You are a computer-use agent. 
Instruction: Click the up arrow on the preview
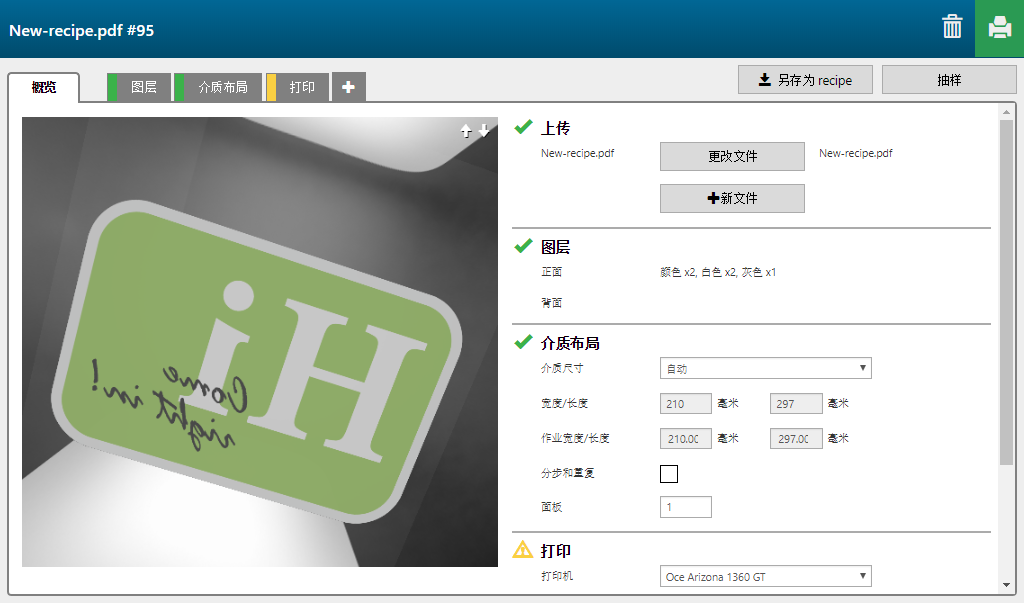[x=466, y=131]
